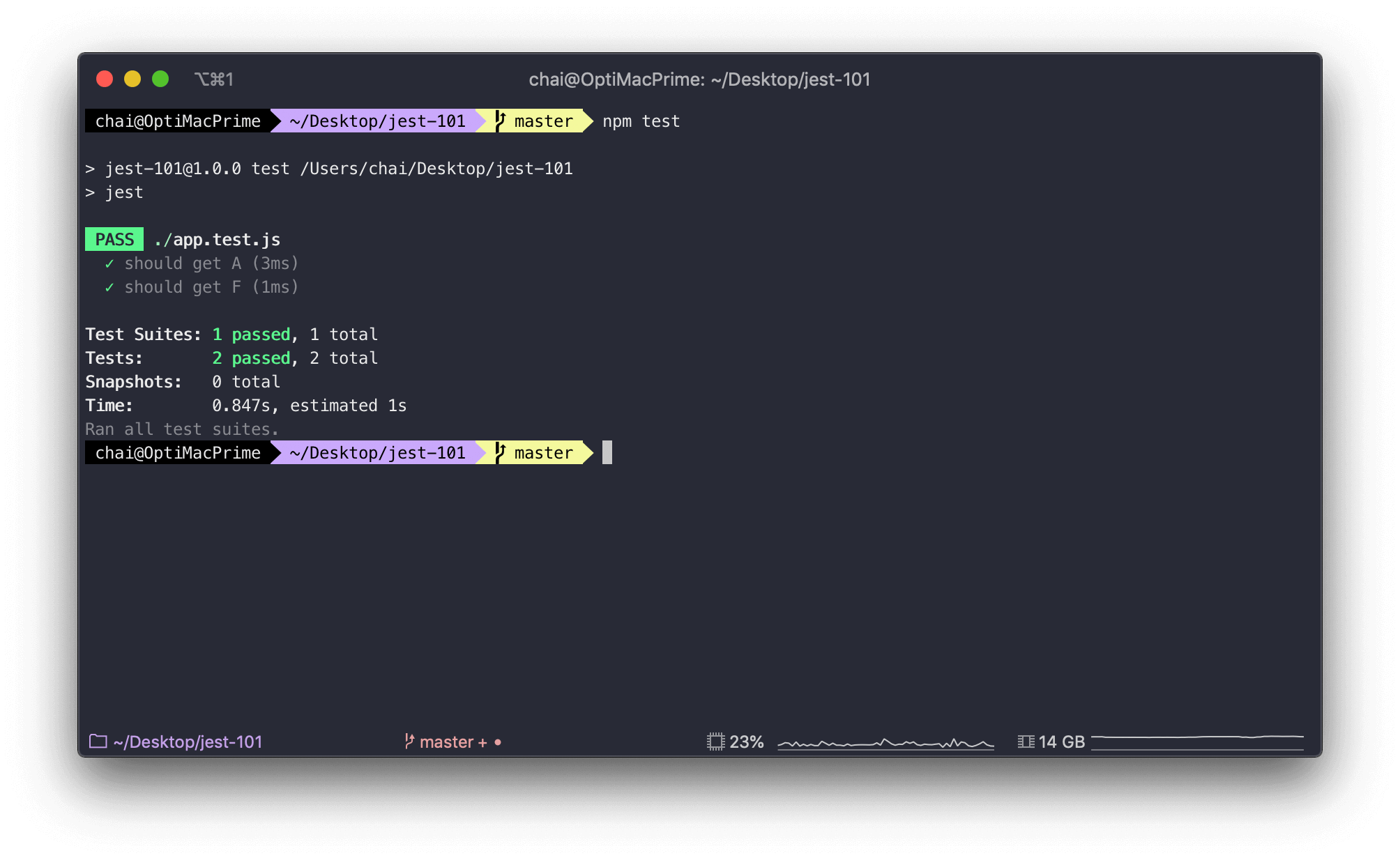Click the 'Snapshots:' label
The image size is (1400, 860).
pyautogui.click(x=133, y=382)
